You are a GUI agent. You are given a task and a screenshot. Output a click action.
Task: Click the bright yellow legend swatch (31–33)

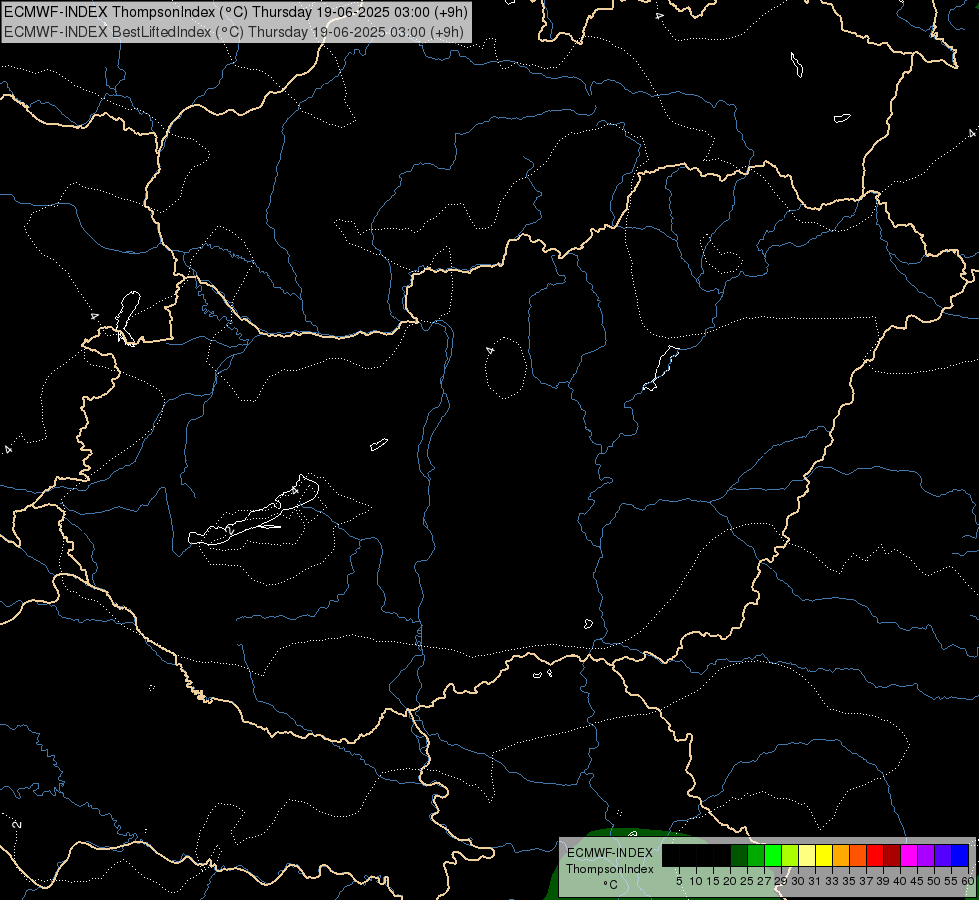pos(824,856)
